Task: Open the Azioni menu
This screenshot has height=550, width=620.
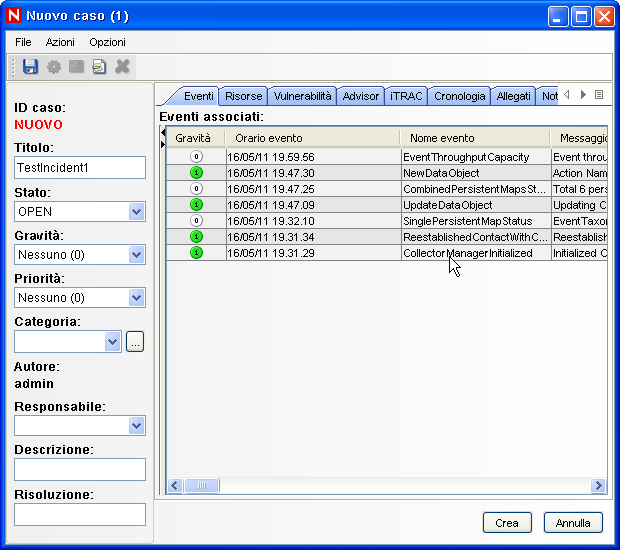Action: 60,42
